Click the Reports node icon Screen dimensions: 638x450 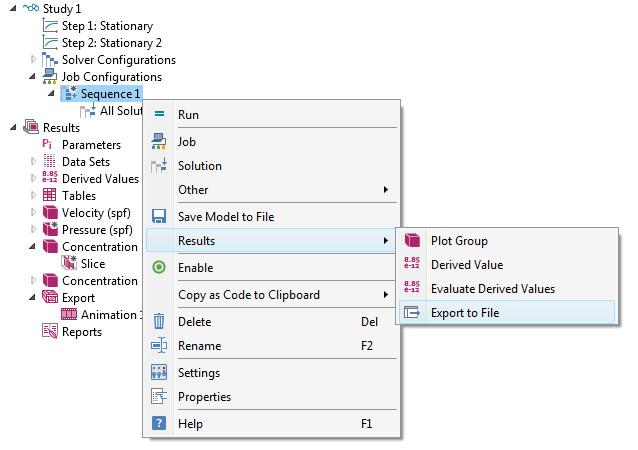click(x=50, y=331)
